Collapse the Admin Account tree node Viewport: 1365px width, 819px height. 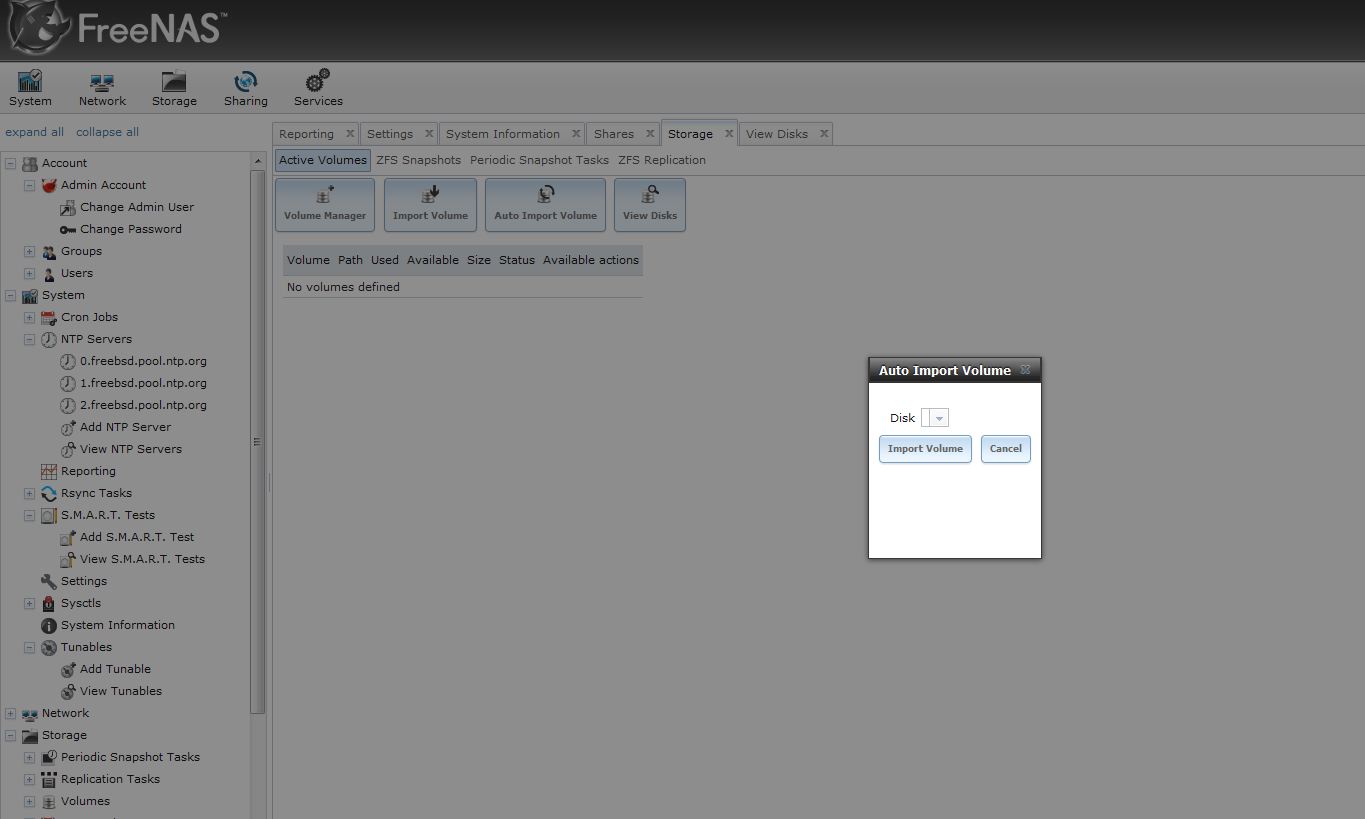[x=29, y=185]
